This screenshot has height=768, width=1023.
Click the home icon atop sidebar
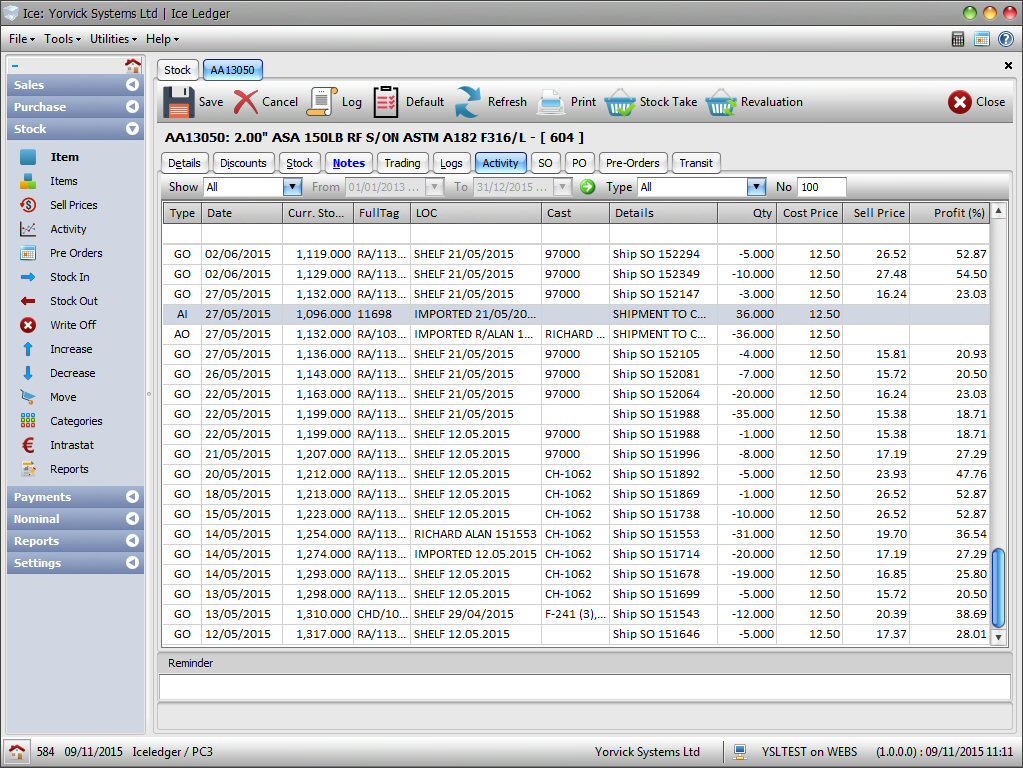coord(133,65)
